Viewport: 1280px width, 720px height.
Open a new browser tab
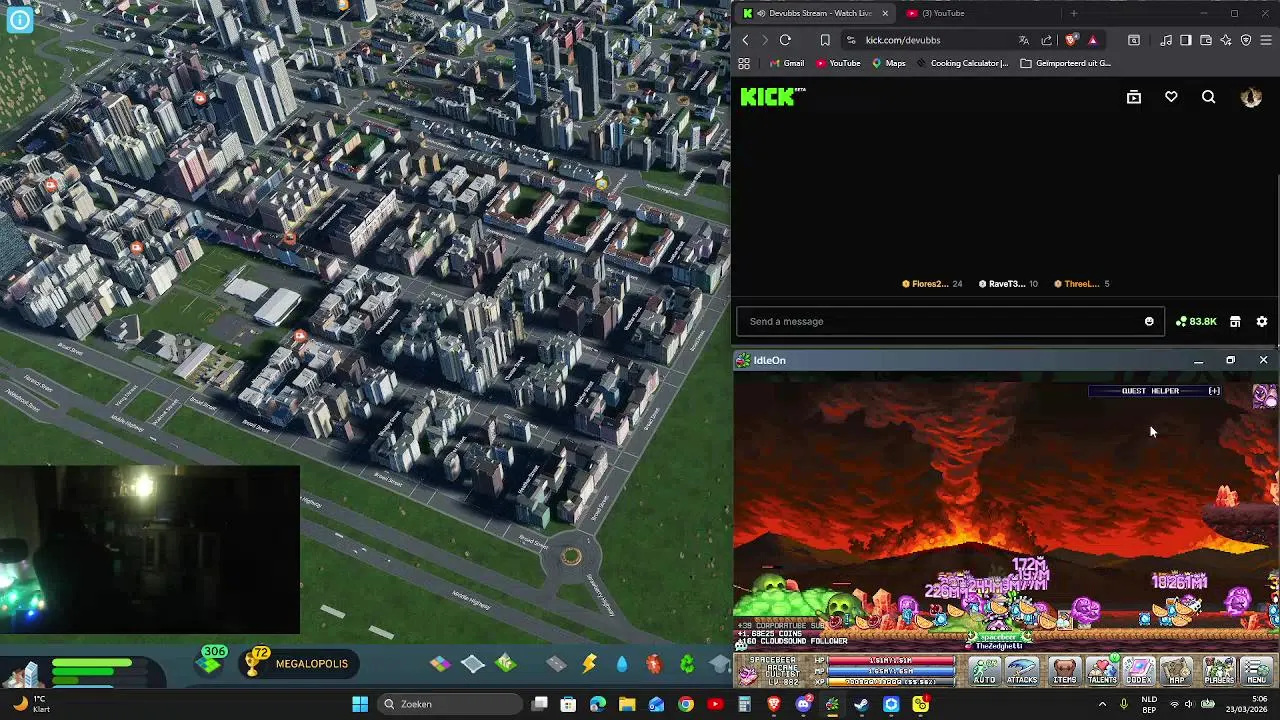[1073, 13]
